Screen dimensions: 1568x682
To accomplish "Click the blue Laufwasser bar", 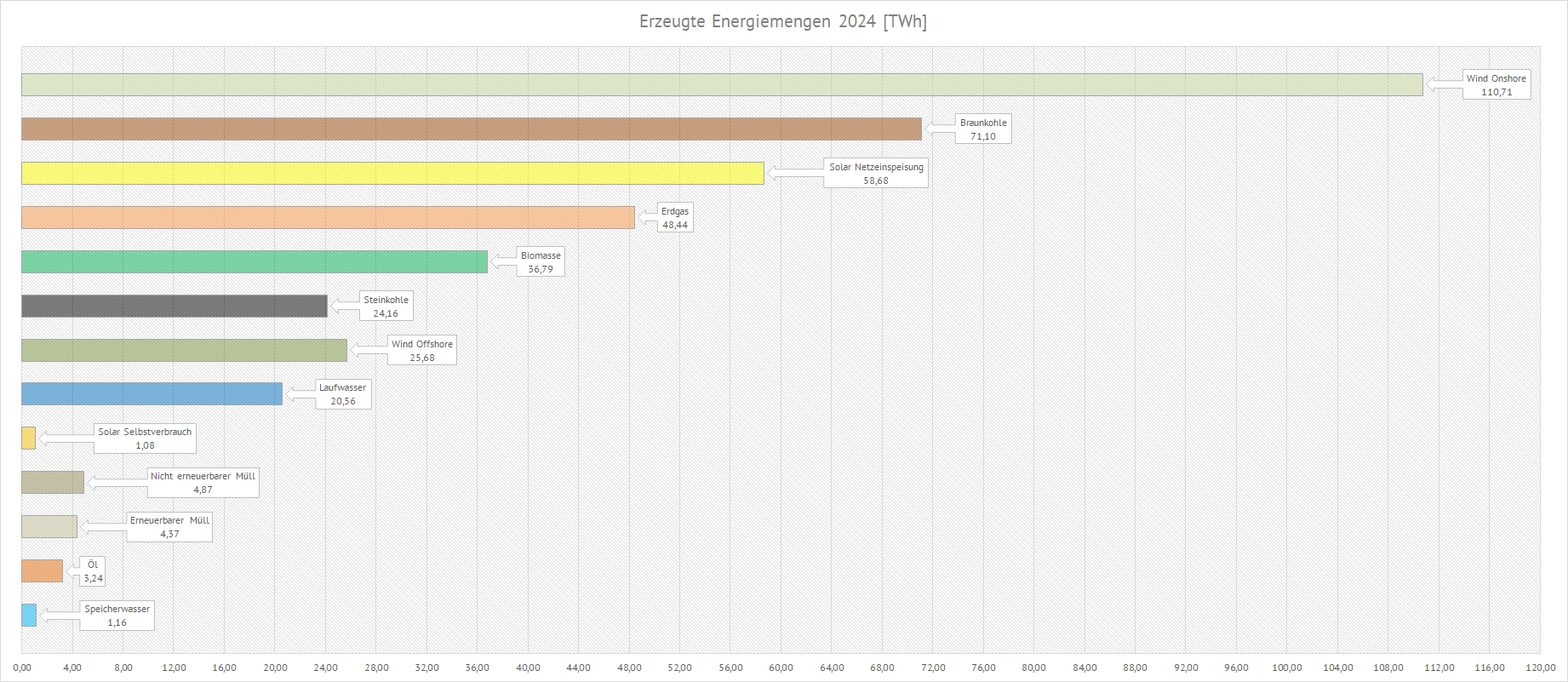I will point(152,393).
